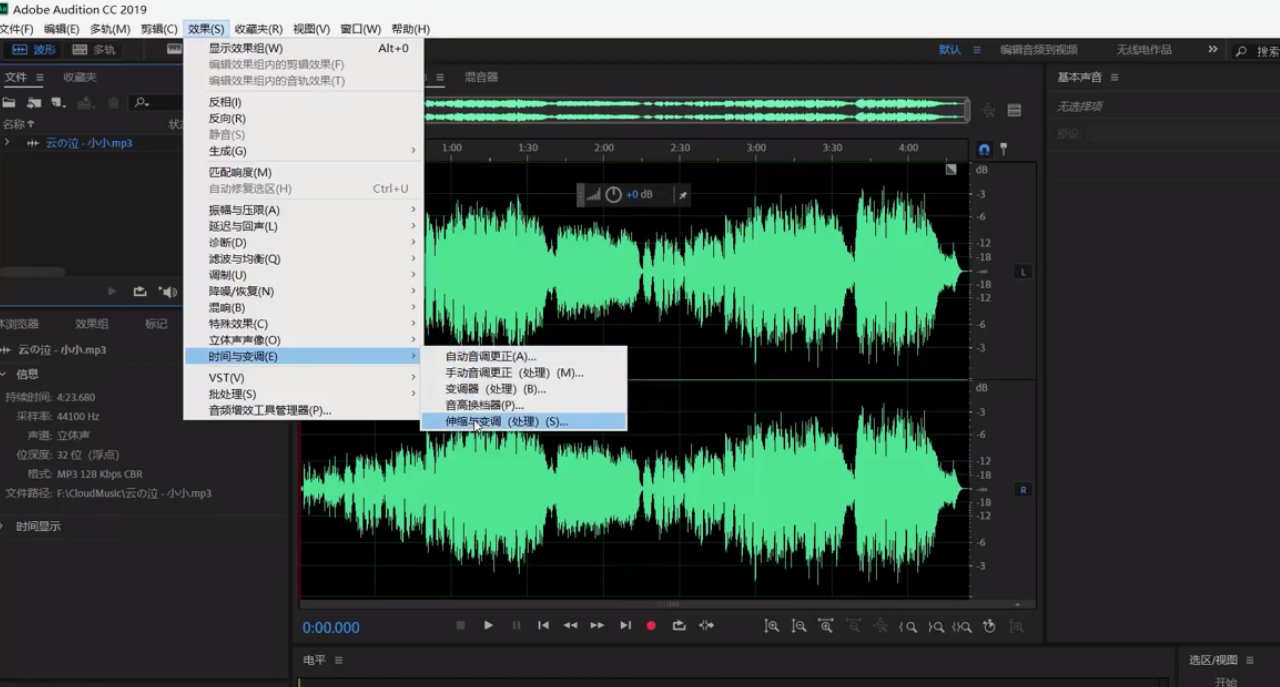Image resolution: width=1280 pixels, height=687 pixels.
Task: Toggle auto-play speaker icon in the Files panel
Action: point(169,292)
